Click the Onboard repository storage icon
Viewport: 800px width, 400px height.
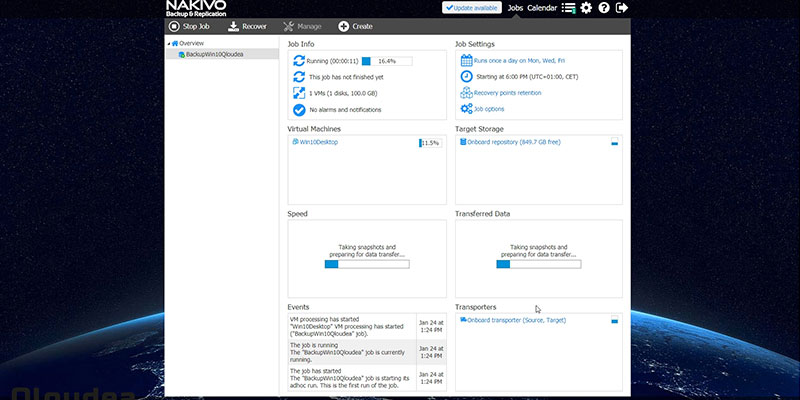[463, 142]
